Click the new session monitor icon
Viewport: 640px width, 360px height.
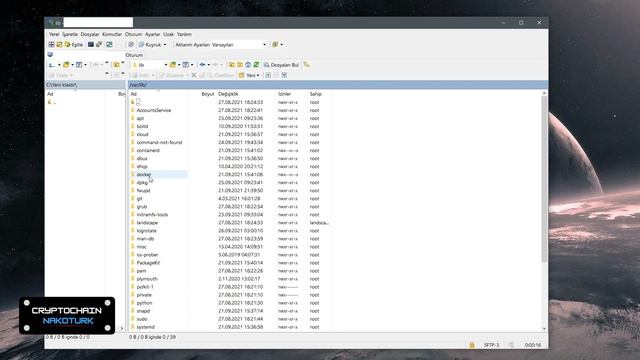(x=50, y=55)
